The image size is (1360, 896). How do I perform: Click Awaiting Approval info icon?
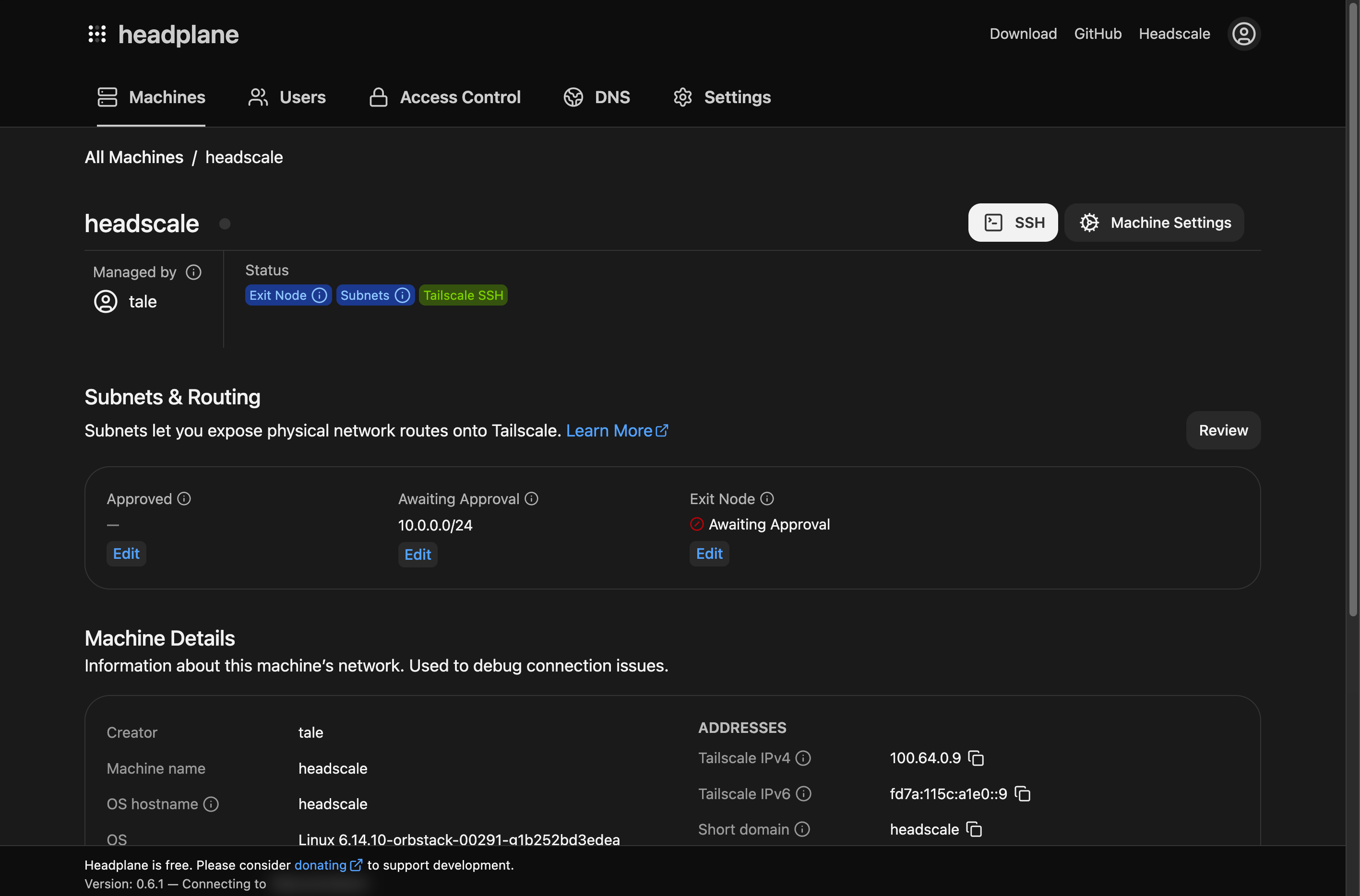[531, 499]
